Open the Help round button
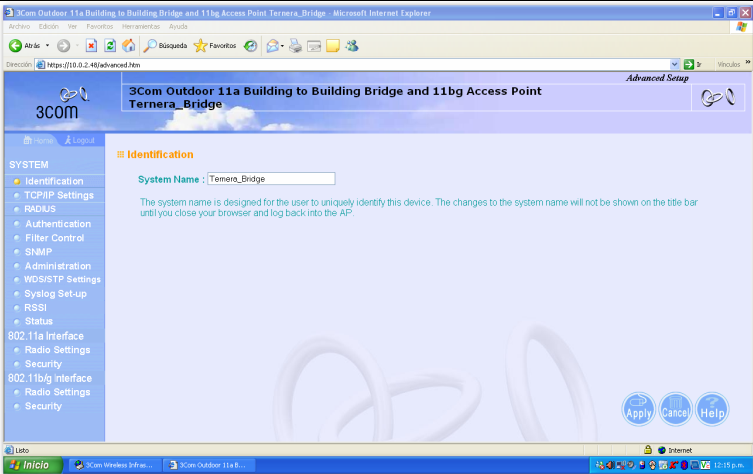 (712, 408)
